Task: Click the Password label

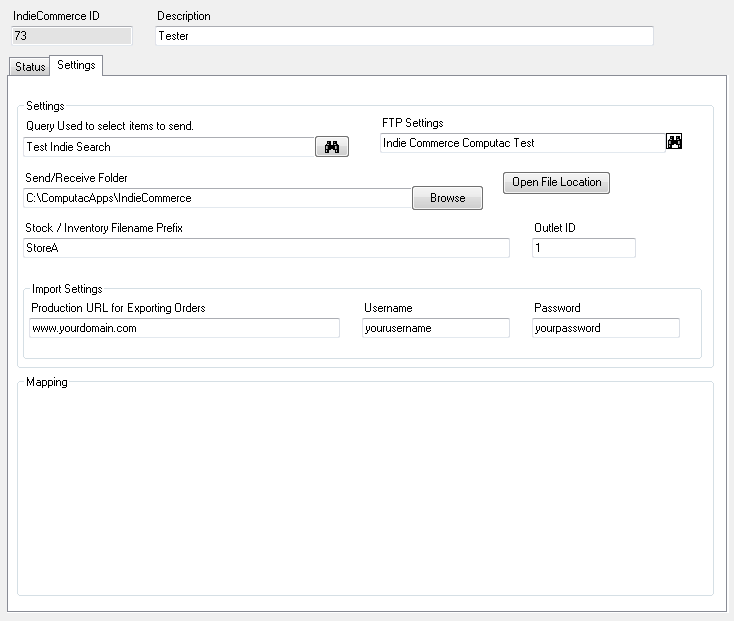Action: (x=557, y=308)
